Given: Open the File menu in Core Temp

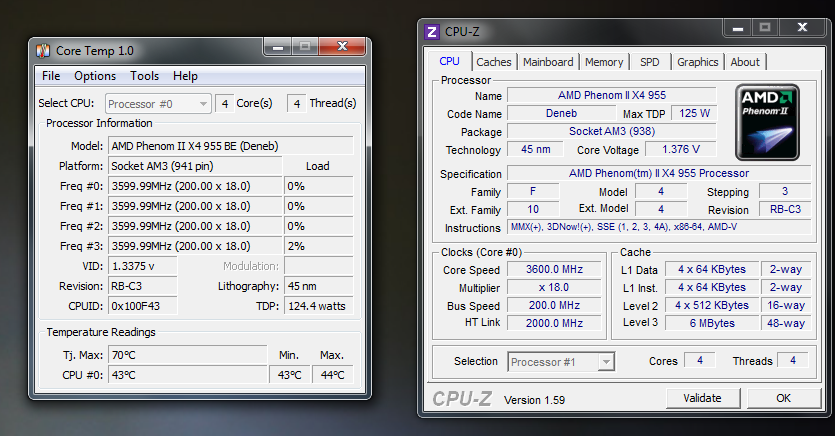Looking at the screenshot, I should click(x=51, y=76).
